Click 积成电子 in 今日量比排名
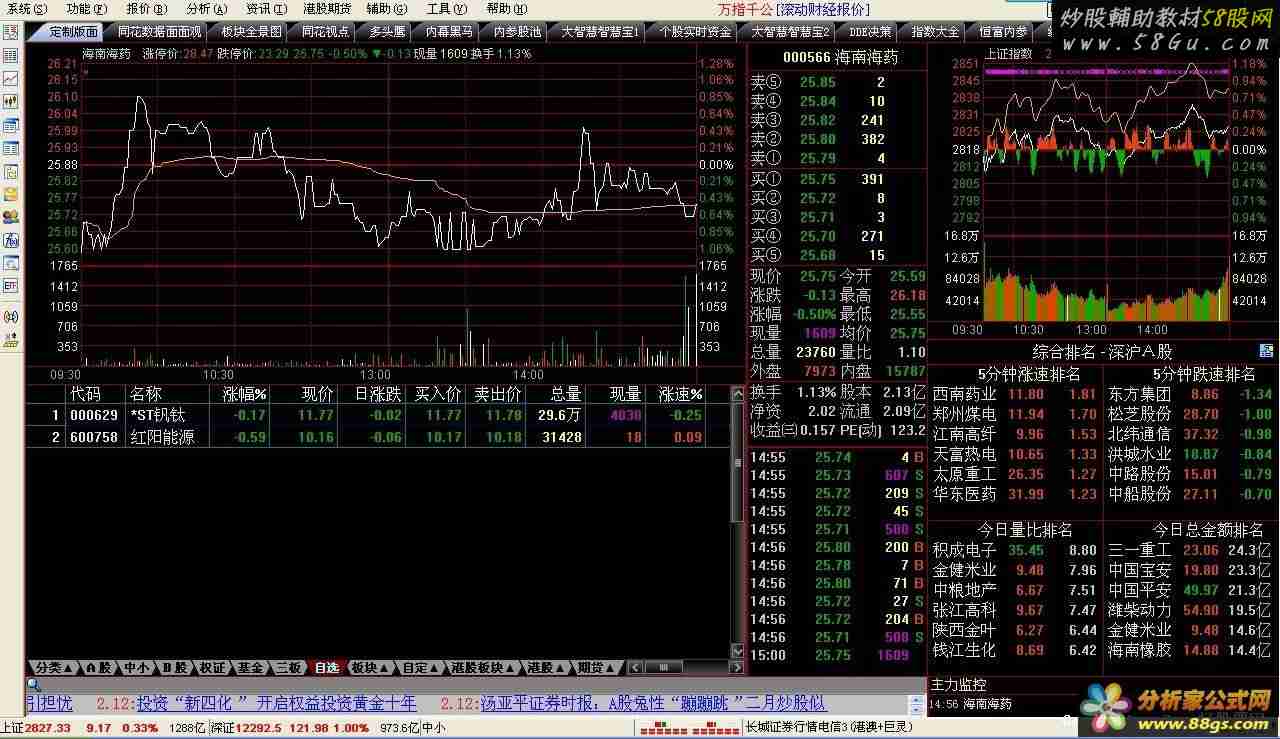Screen dimensions: 1280x739 click(x=964, y=549)
